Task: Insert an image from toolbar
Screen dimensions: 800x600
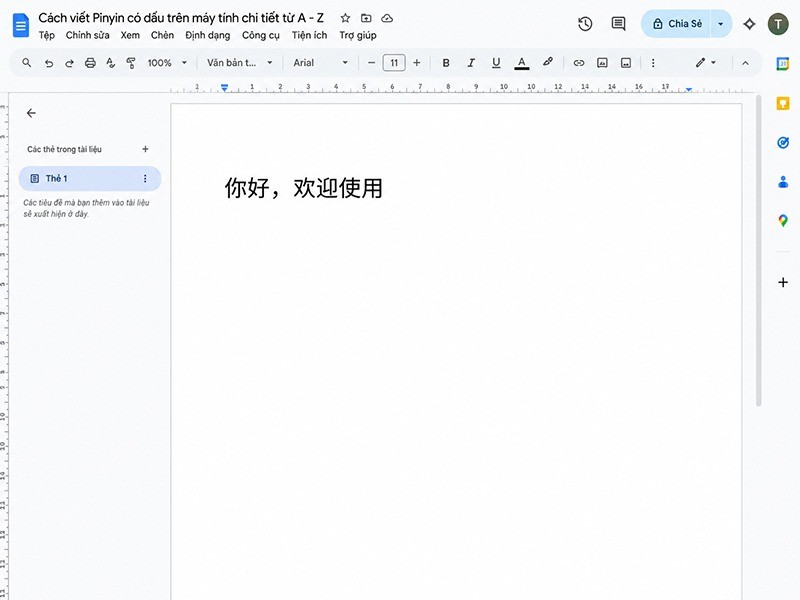Action: [626, 63]
